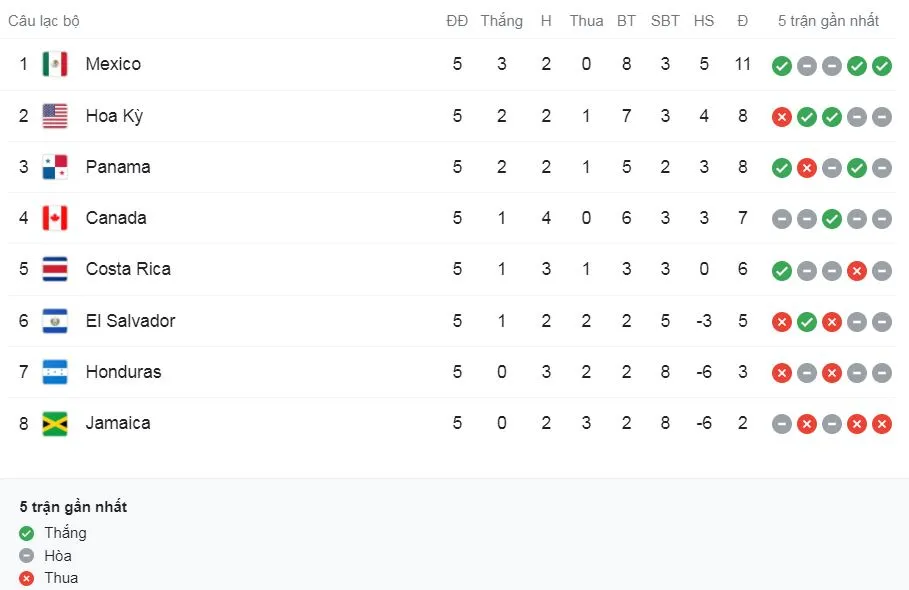The width and height of the screenshot is (909, 590).
Task: Click Jamaica's last loss result icon
Action: [x=881, y=424]
